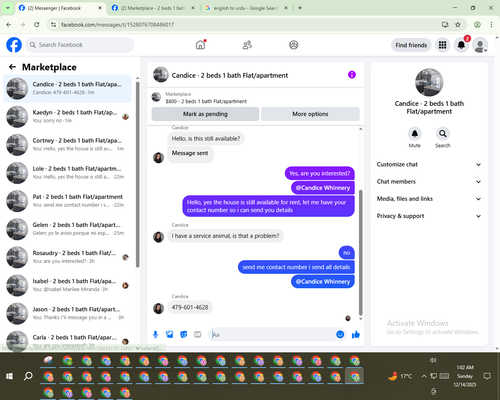Click the conversation list scrollbar
This screenshot has width=500, height=400.
(x=137, y=174)
